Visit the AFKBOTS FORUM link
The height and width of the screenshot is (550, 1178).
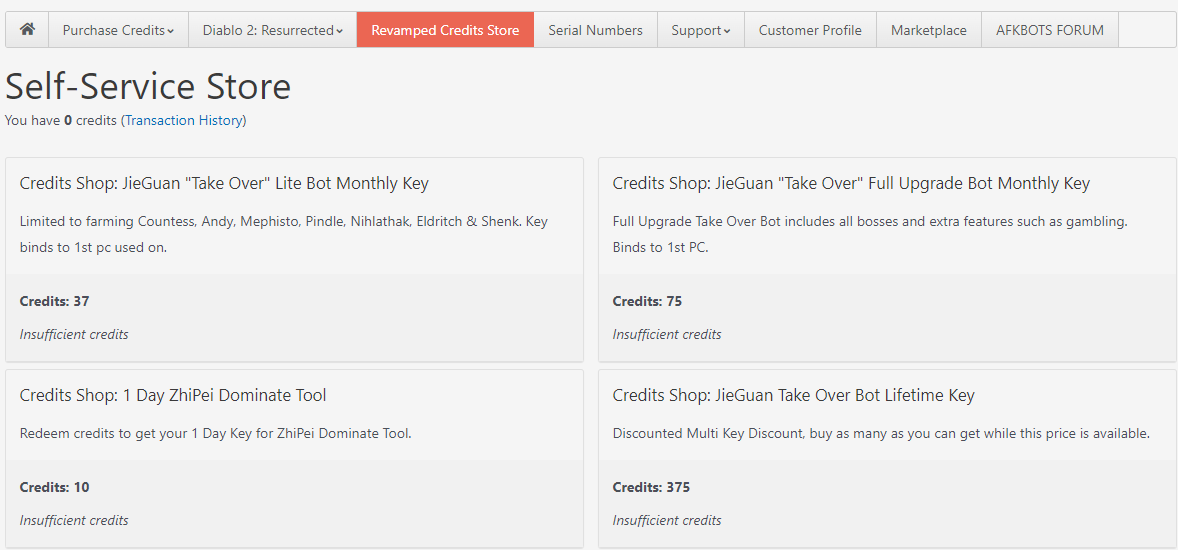point(1049,30)
